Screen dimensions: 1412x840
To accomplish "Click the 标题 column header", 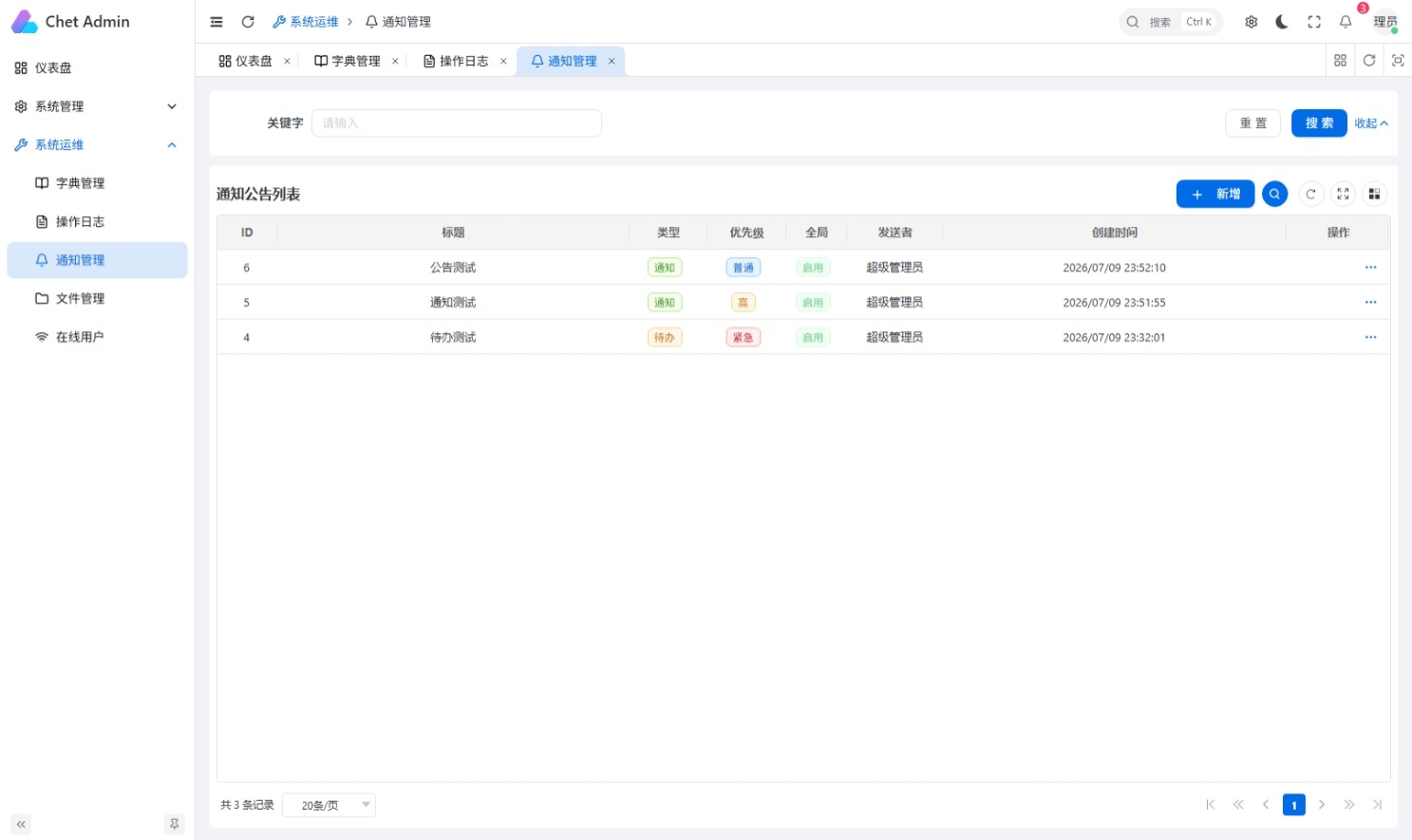I will coord(453,233).
